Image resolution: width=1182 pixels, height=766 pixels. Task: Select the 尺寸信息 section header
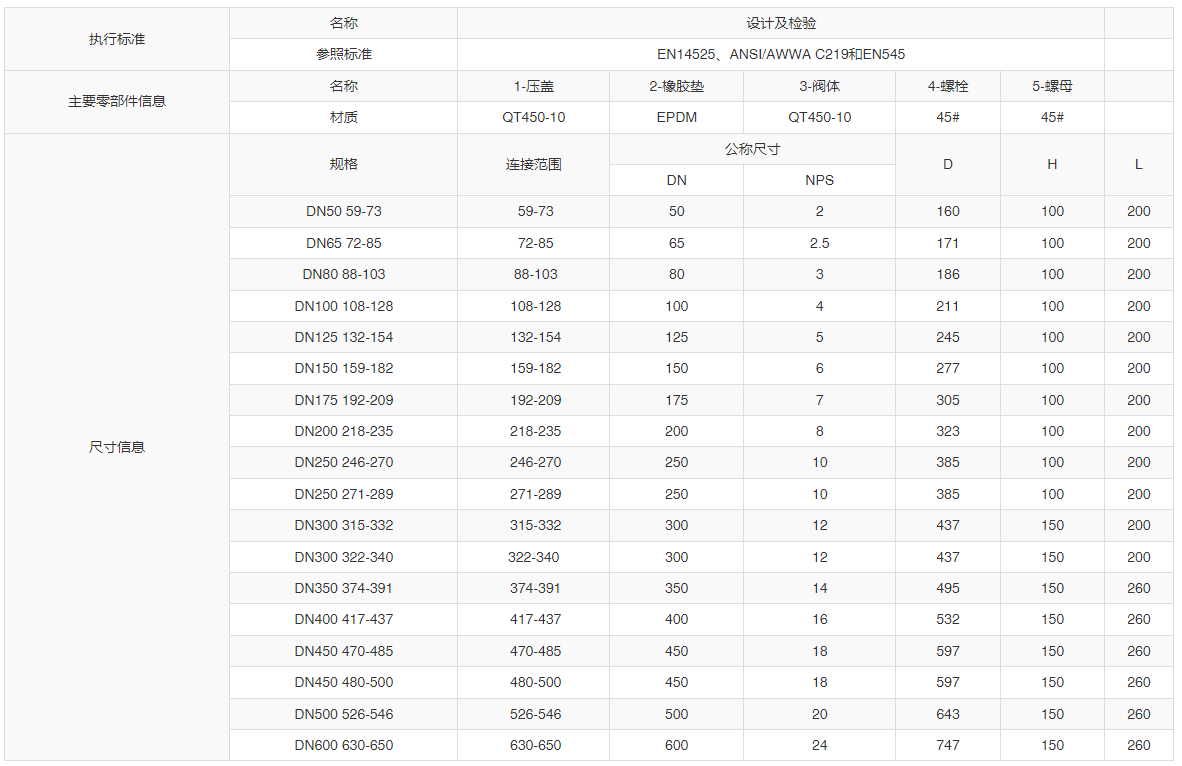pos(117,447)
